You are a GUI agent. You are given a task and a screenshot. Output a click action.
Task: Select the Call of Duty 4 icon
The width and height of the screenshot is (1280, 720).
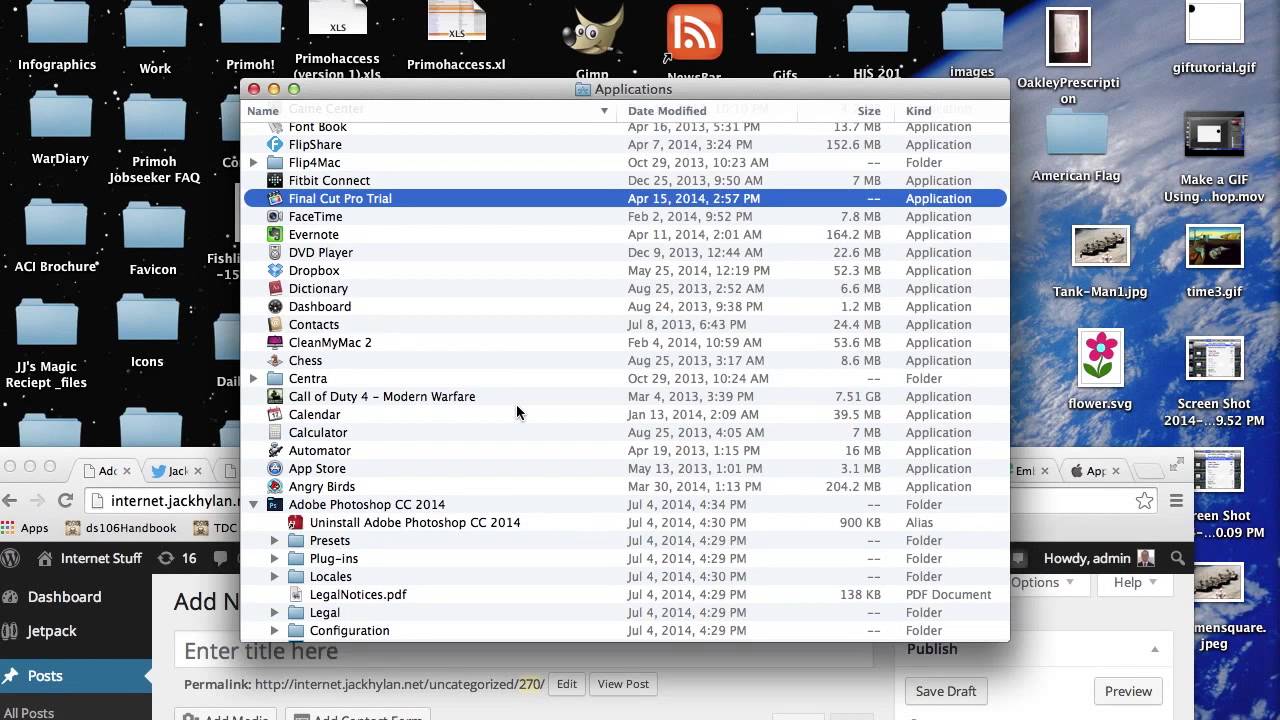(x=275, y=396)
